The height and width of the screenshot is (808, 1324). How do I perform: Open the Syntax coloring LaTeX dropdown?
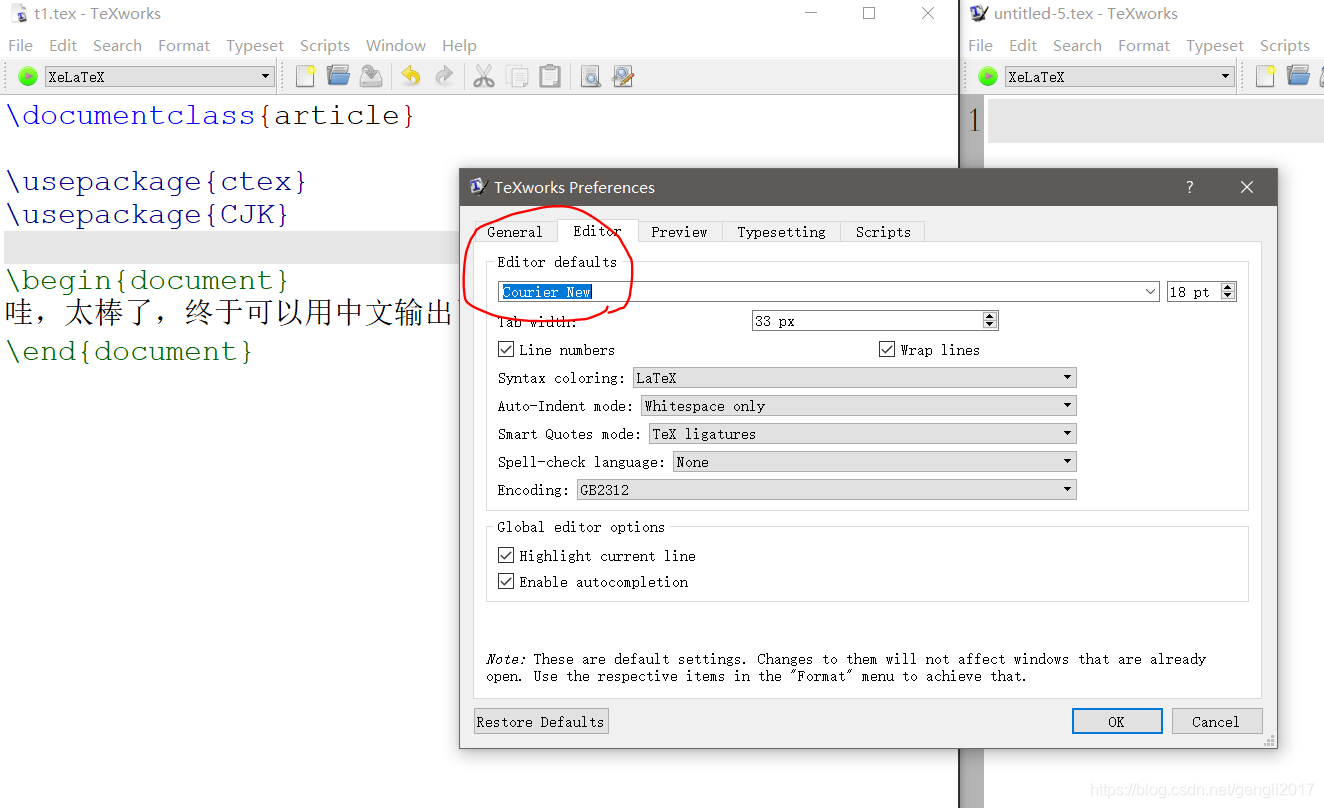854,378
